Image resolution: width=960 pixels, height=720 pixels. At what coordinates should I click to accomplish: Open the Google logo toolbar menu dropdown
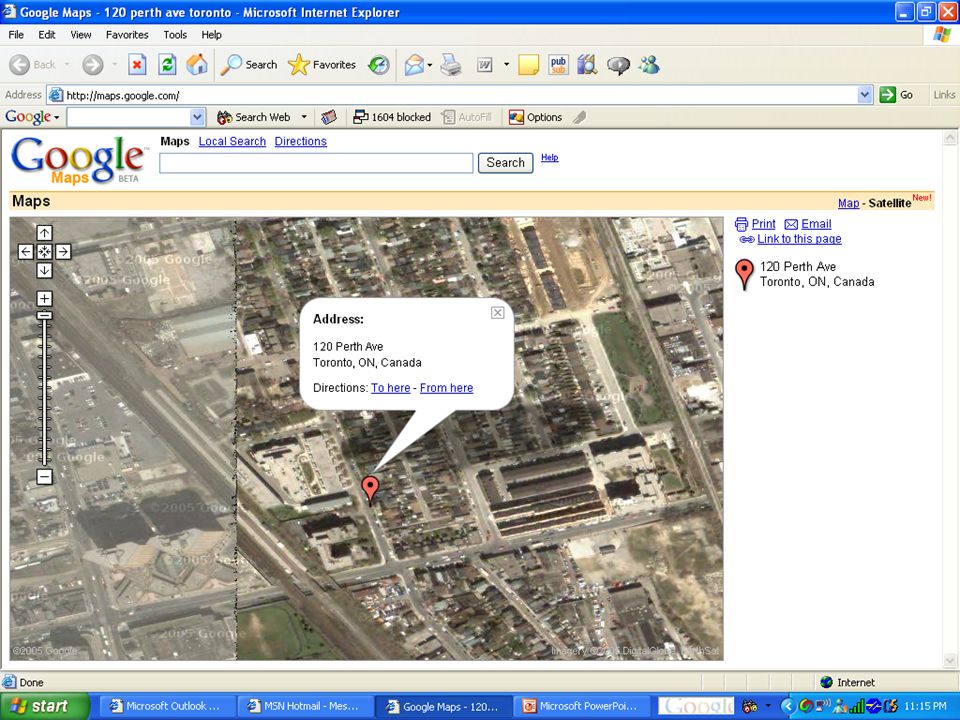[x=56, y=117]
